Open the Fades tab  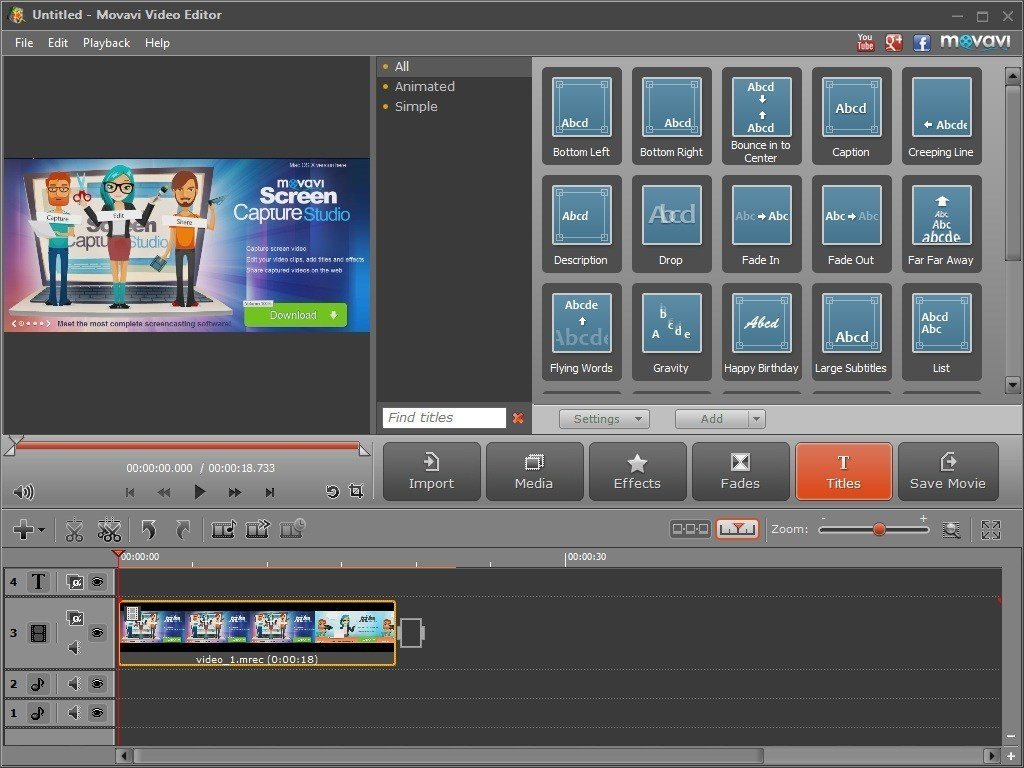740,472
